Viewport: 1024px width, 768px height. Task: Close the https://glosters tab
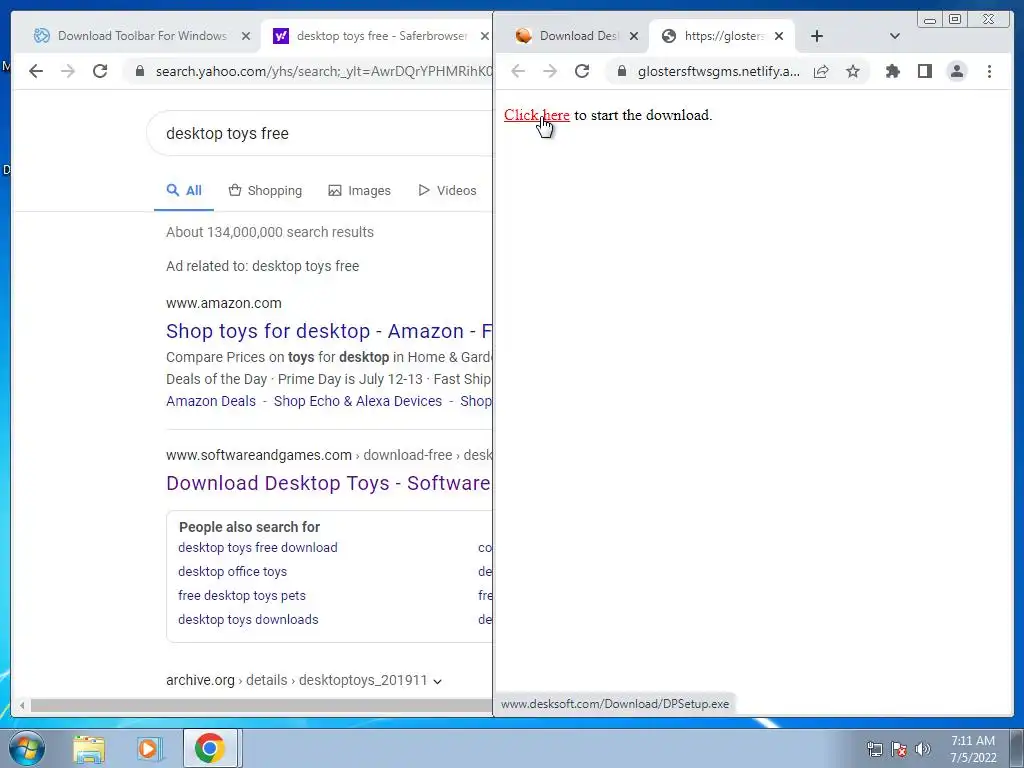778,36
